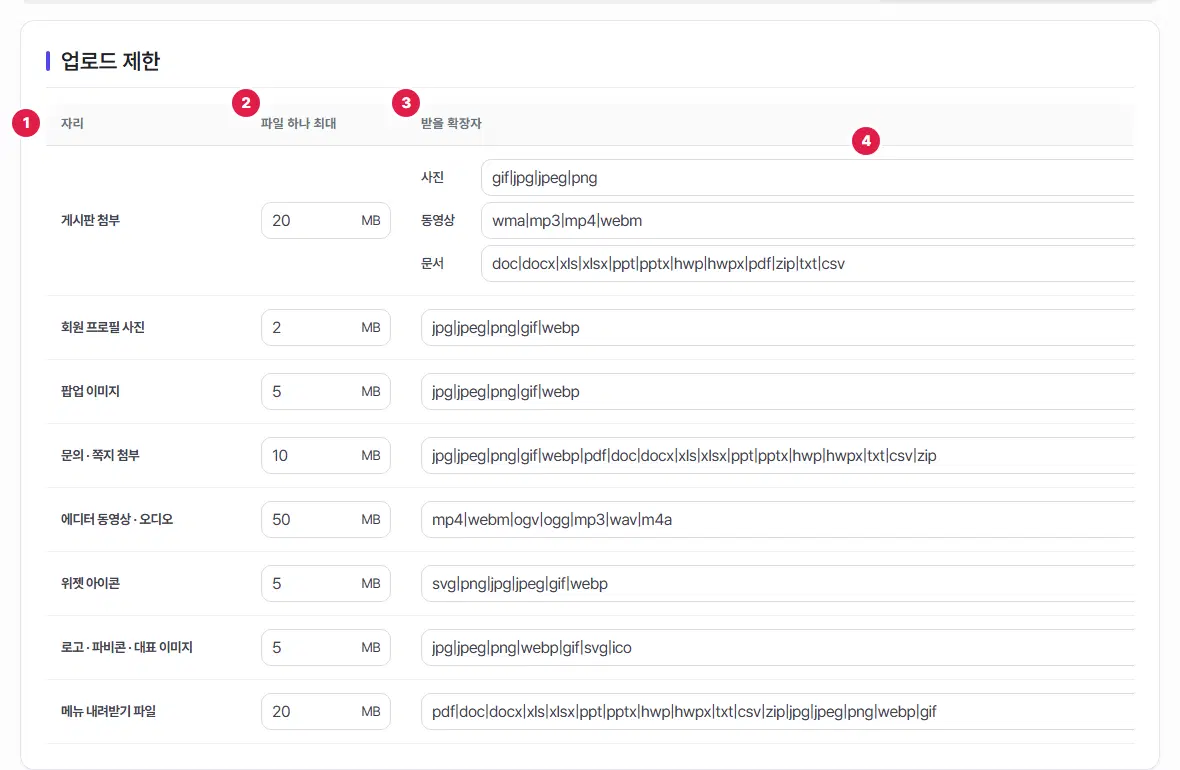Click the red annotation marker 3

[406, 102]
